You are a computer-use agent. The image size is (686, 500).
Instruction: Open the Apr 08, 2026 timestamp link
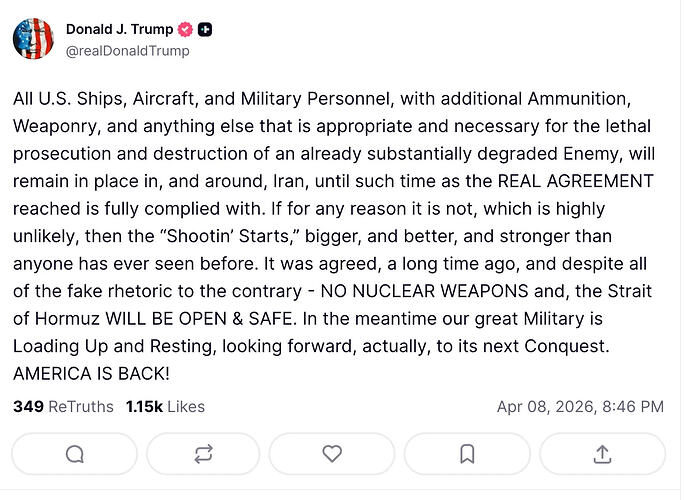point(580,407)
